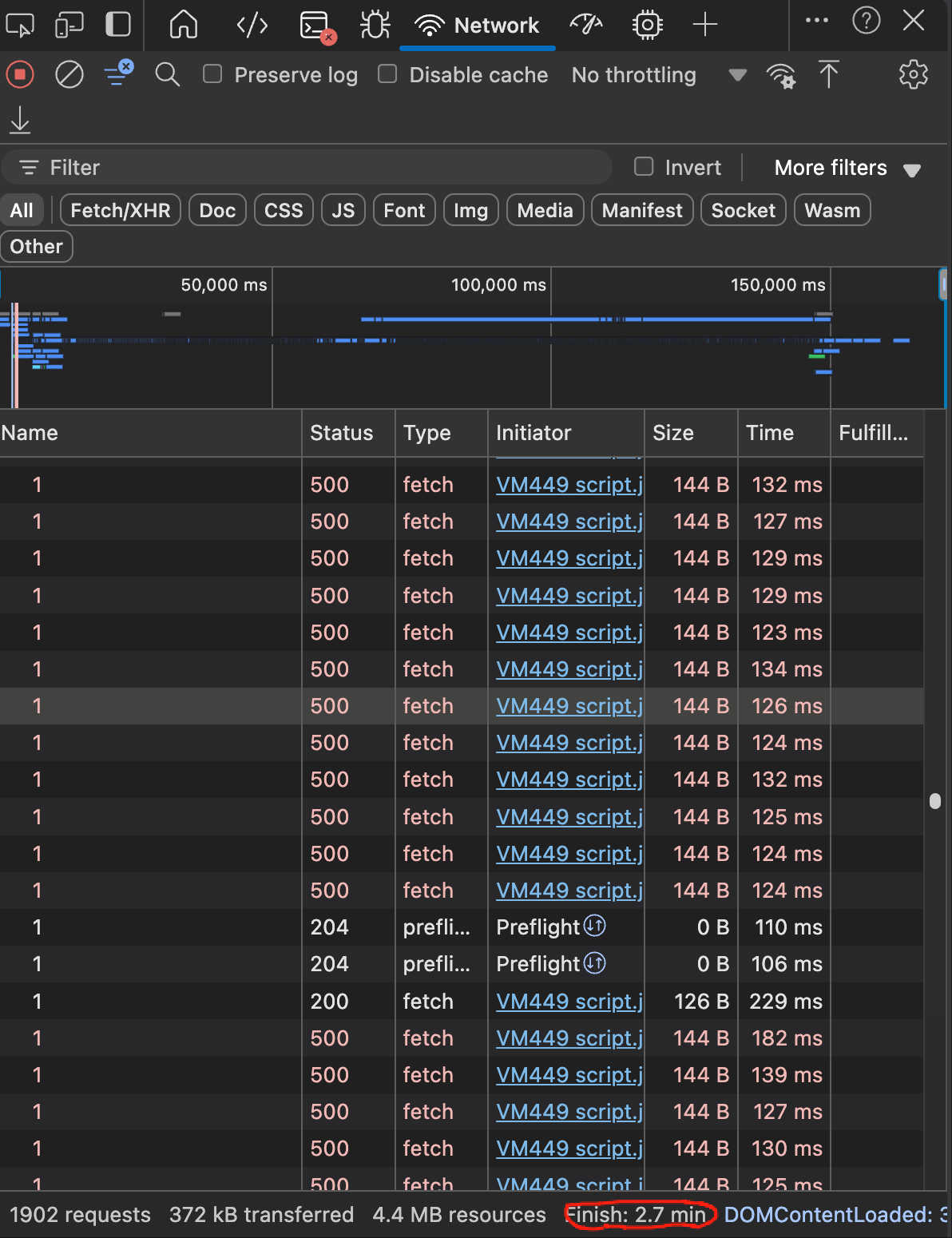Clear the network log

69,75
